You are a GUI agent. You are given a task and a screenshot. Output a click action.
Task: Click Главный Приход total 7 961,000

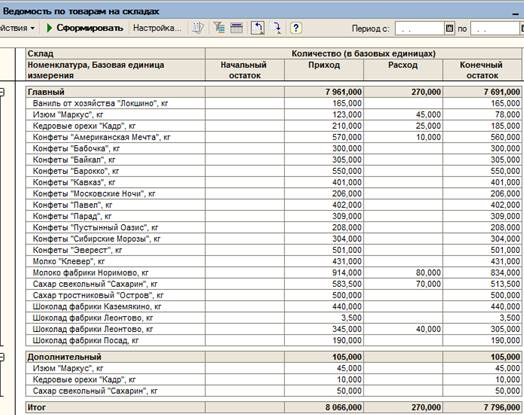[344, 92]
